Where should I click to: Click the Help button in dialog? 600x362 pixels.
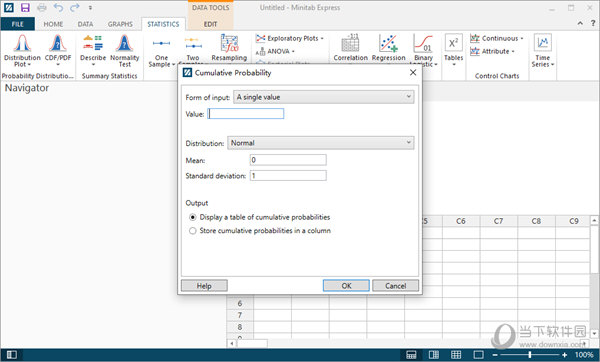pos(204,285)
